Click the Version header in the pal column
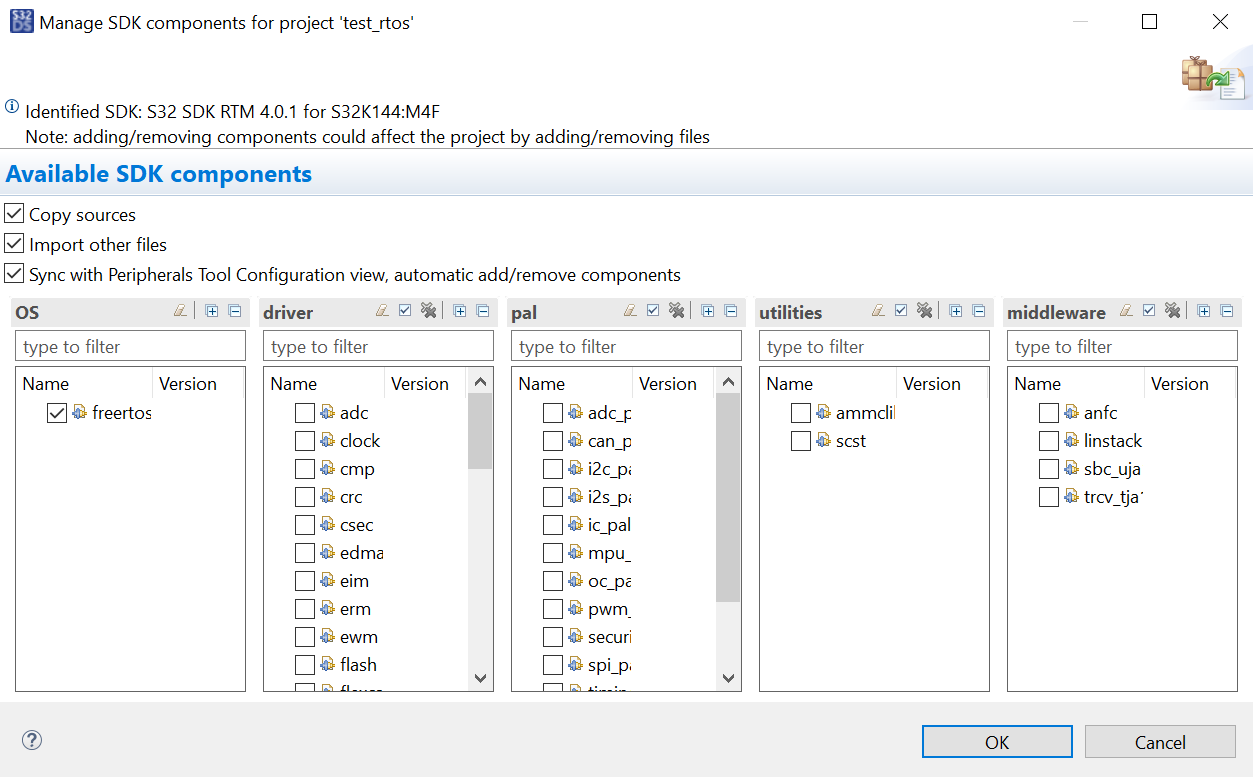Image resolution: width=1253 pixels, height=777 pixels. coord(669,383)
